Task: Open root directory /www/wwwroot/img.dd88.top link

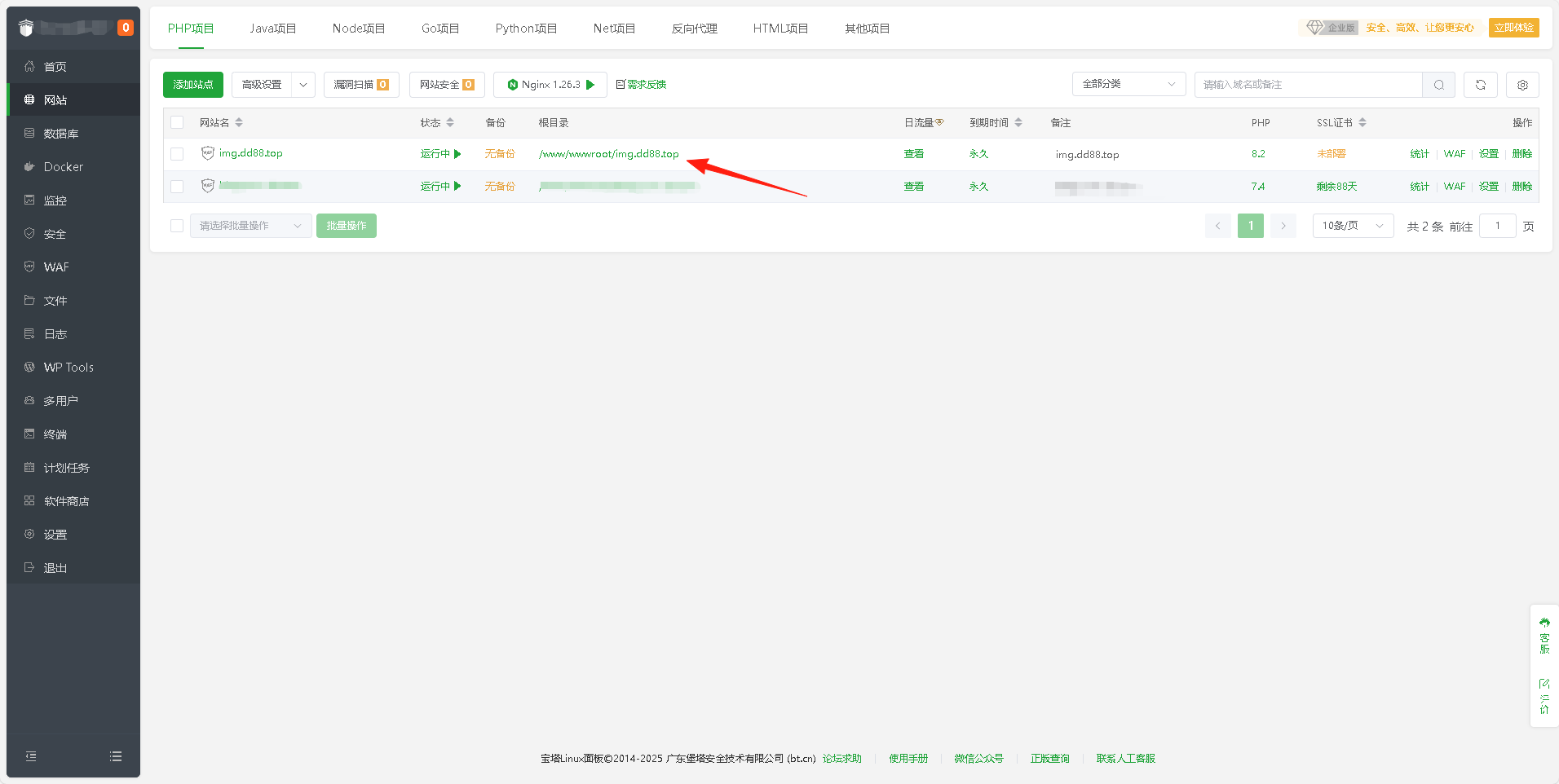Action: [608, 154]
